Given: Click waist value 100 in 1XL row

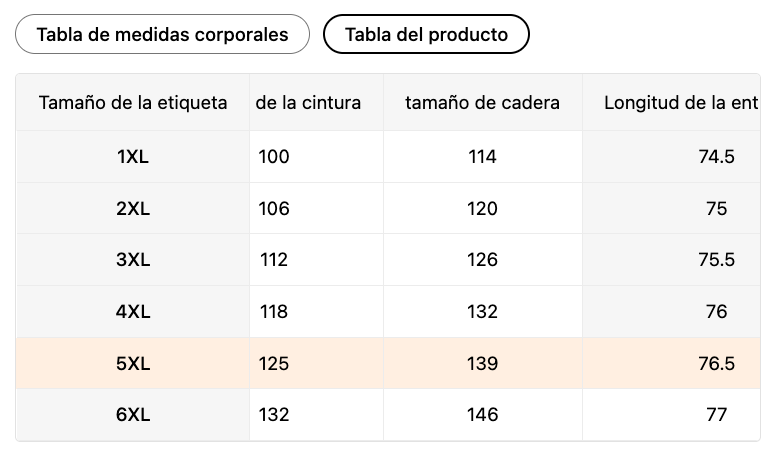Looking at the screenshot, I should pyautogui.click(x=273, y=156).
